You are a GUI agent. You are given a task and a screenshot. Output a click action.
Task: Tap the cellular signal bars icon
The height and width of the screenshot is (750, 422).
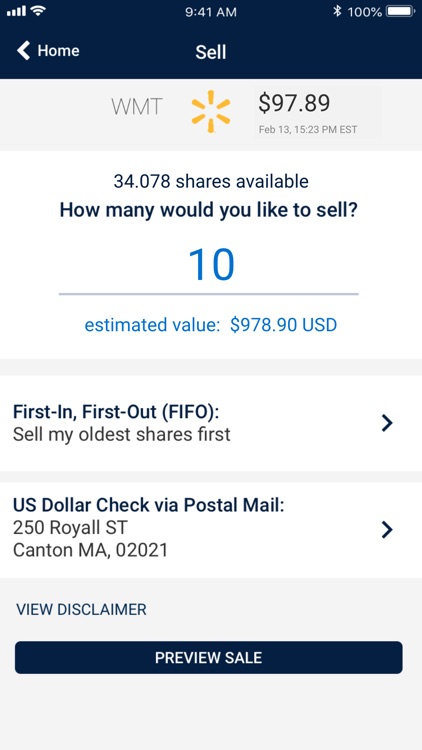(17, 11)
